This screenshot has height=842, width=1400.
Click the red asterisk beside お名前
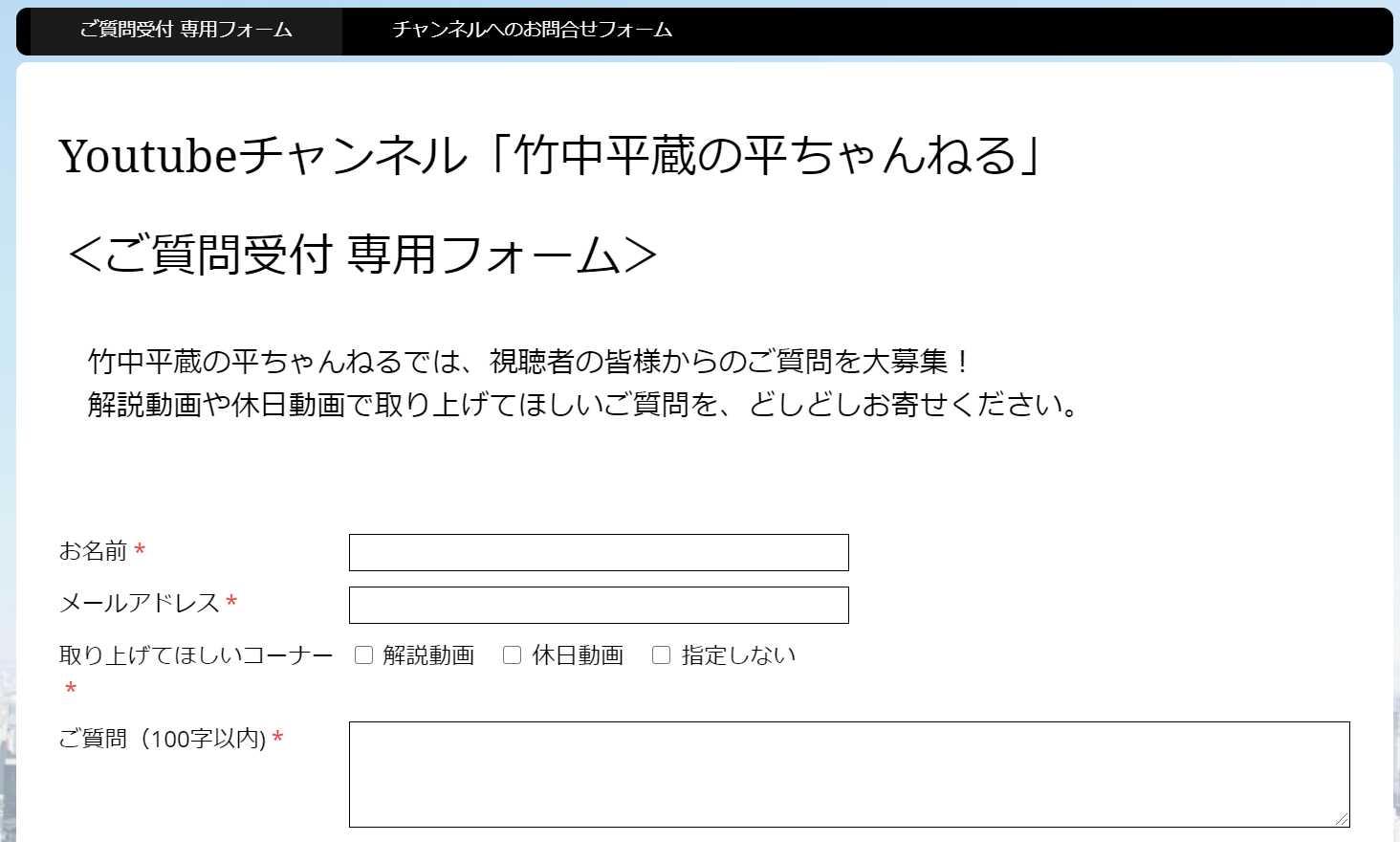coord(140,551)
